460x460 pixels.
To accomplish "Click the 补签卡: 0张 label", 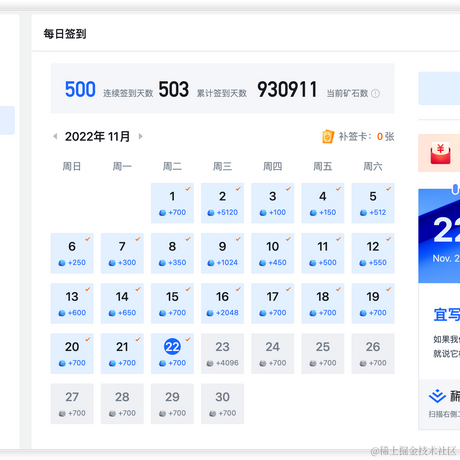I will [x=366, y=136].
